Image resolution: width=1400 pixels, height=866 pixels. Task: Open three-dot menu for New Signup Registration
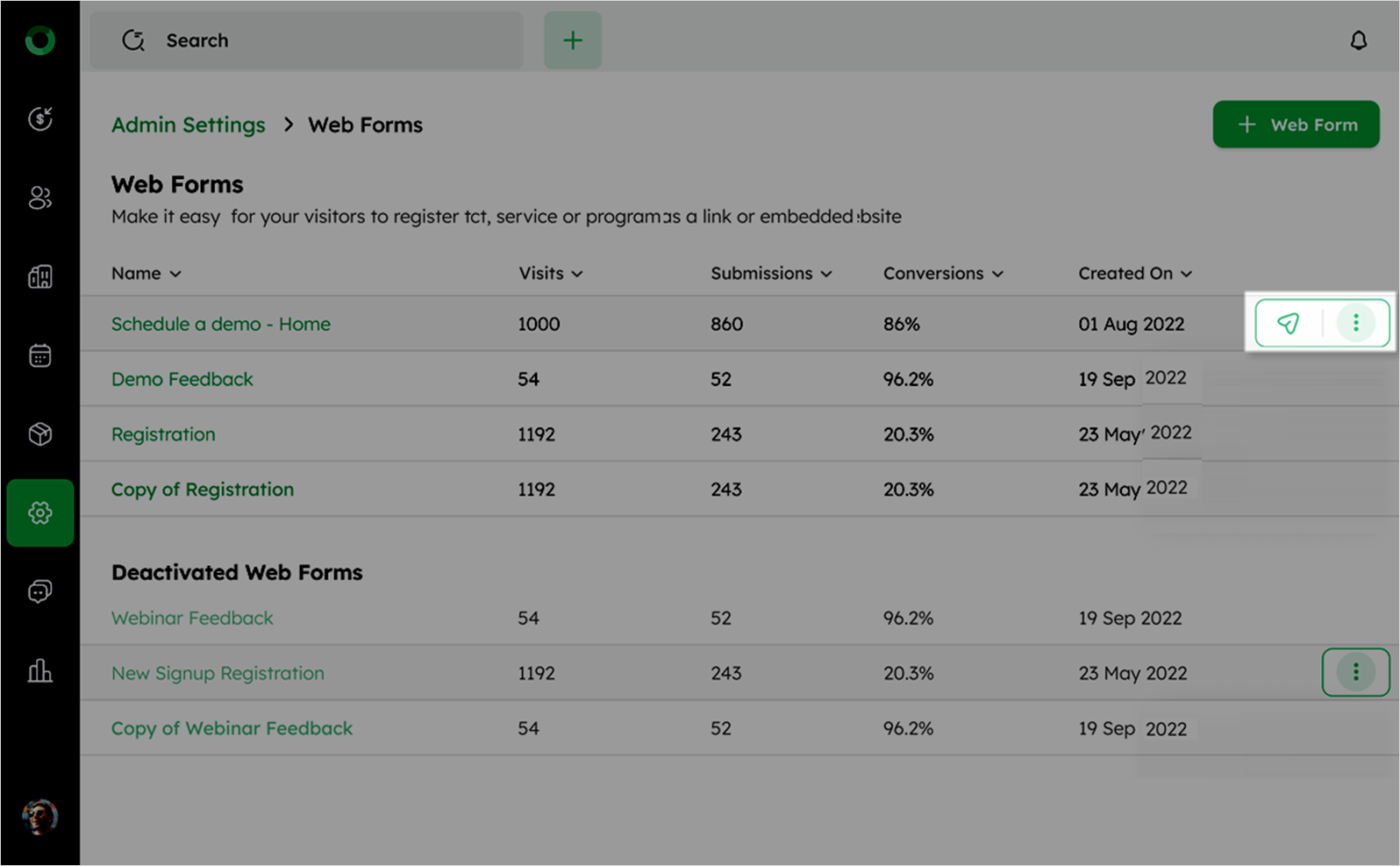pos(1355,672)
